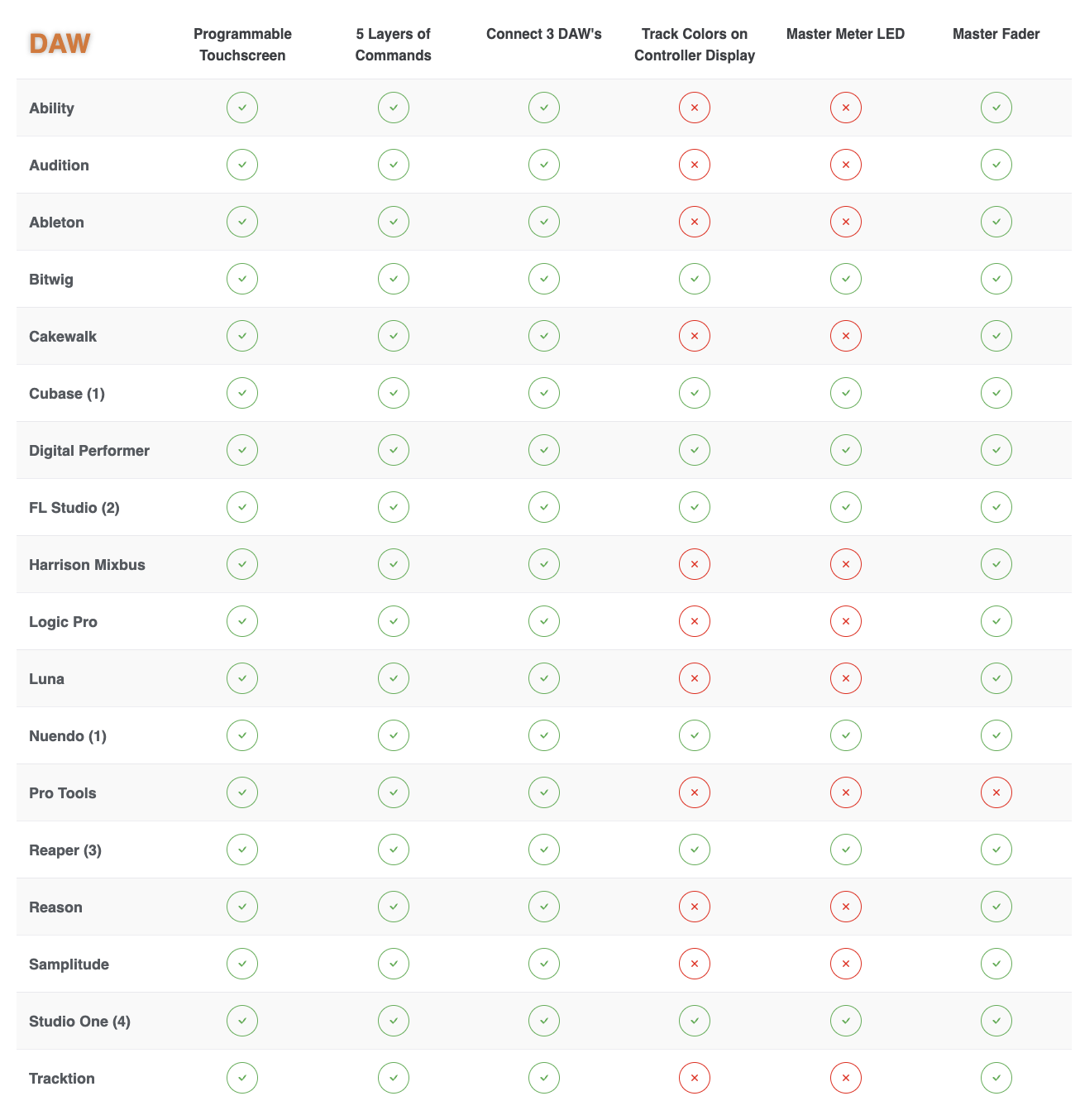Select the Digital Performer row label
1080x1120 pixels.
click(x=89, y=451)
